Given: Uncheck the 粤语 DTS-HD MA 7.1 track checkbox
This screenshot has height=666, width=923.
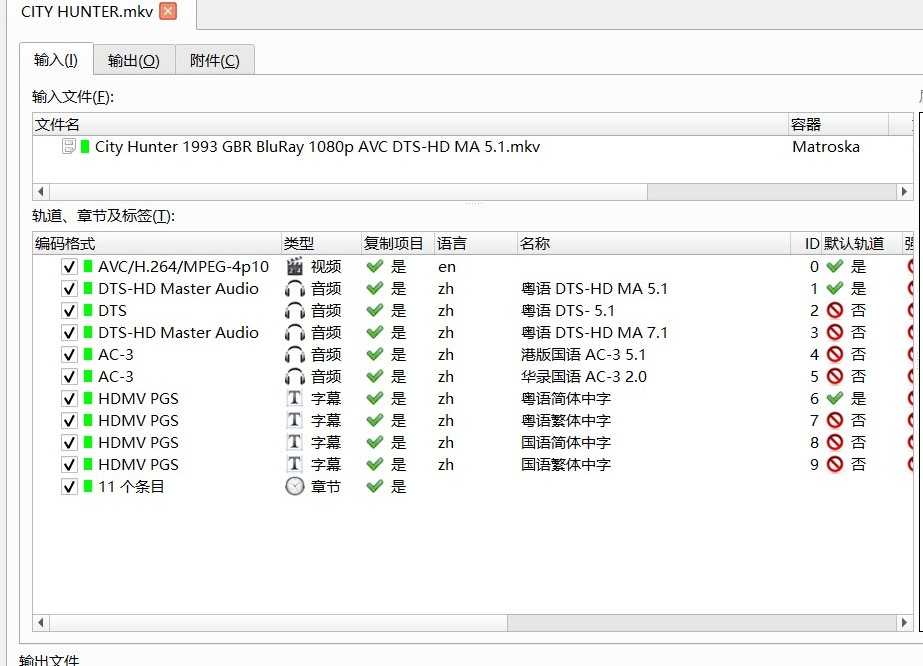Looking at the screenshot, I should coord(69,333).
